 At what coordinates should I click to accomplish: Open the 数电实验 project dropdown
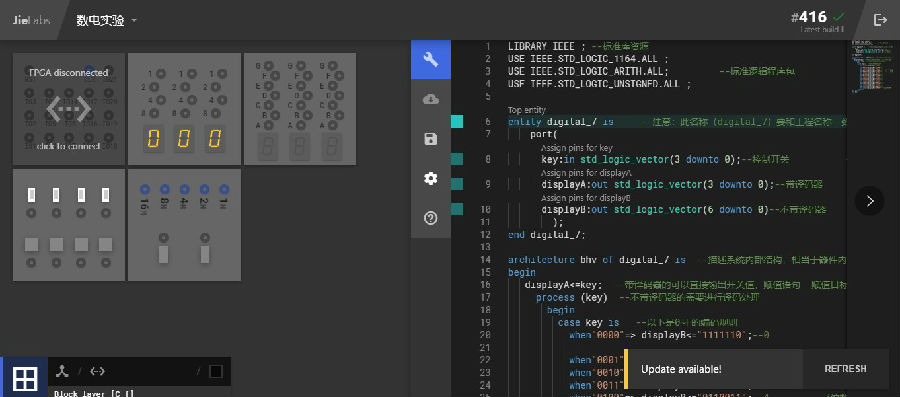coord(107,21)
